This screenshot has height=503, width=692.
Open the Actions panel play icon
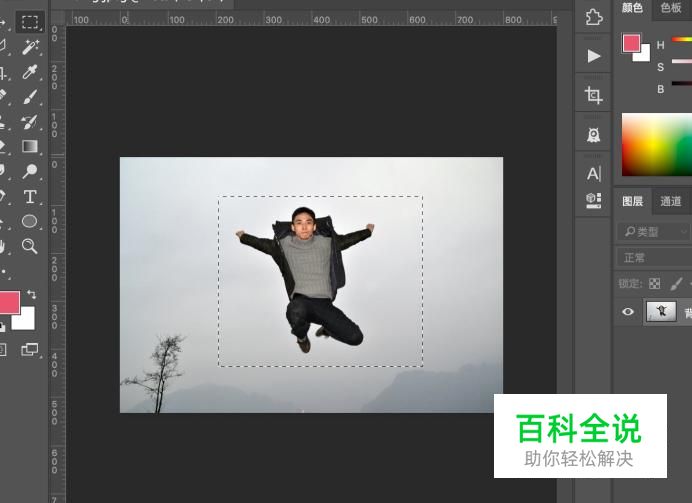pos(594,56)
